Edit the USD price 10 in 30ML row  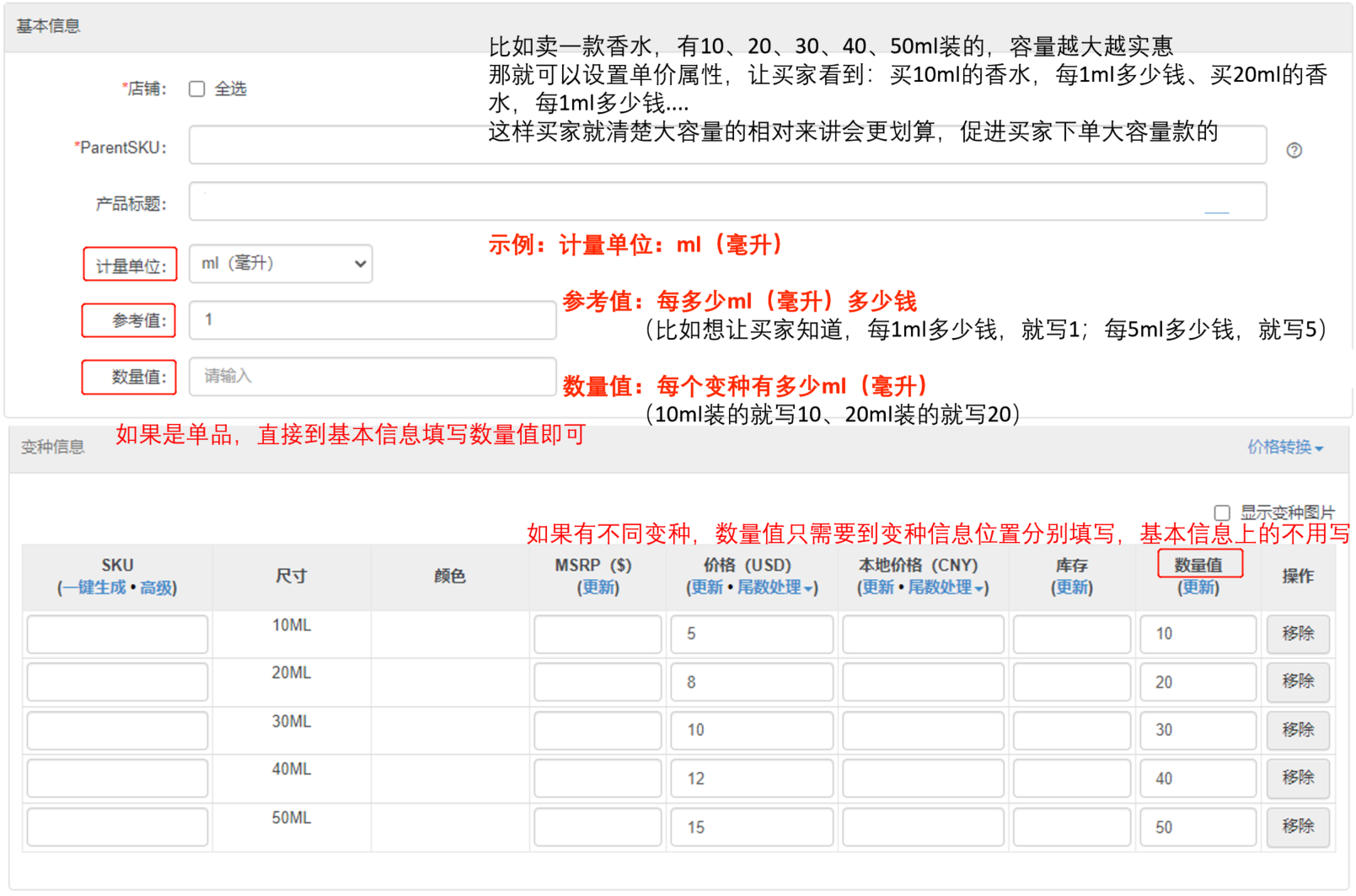pos(752,730)
